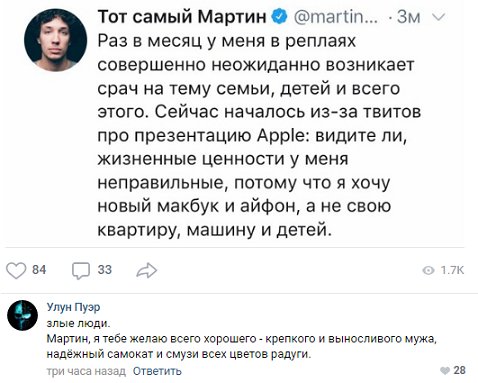Click the 84 likes count
Image resolution: width=478 pixels, height=383 pixels.
click(x=39, y=270)
